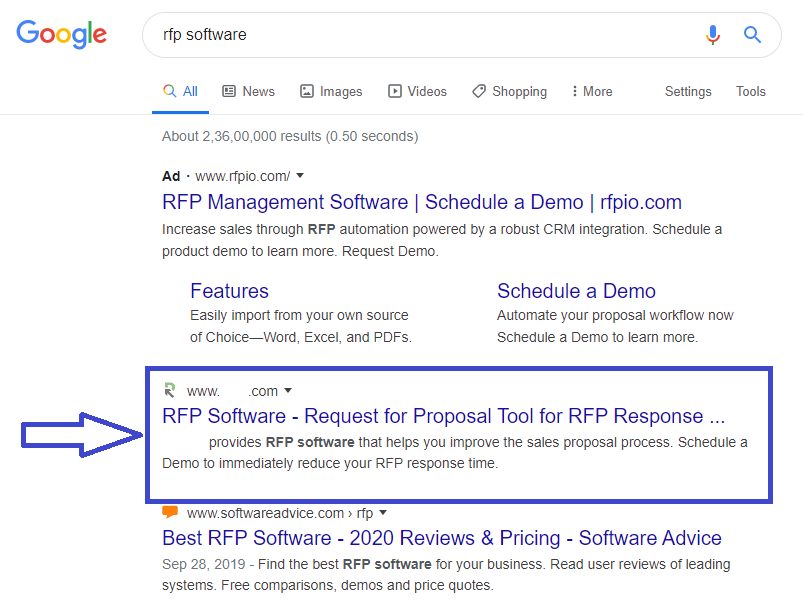
Task: Click the Shopping tab tag icon
Action: 479,91
